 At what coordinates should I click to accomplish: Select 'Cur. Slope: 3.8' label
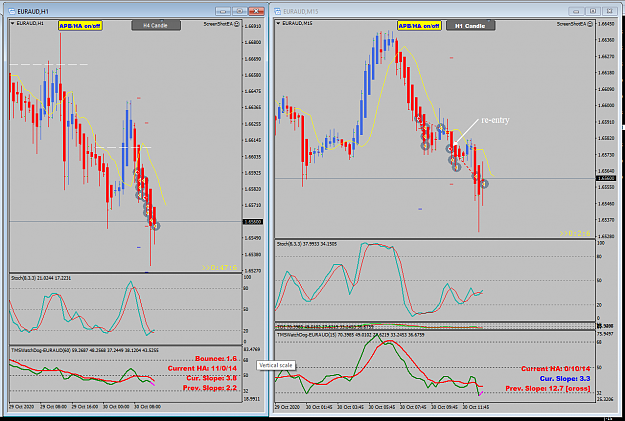[x=212, y=378]
